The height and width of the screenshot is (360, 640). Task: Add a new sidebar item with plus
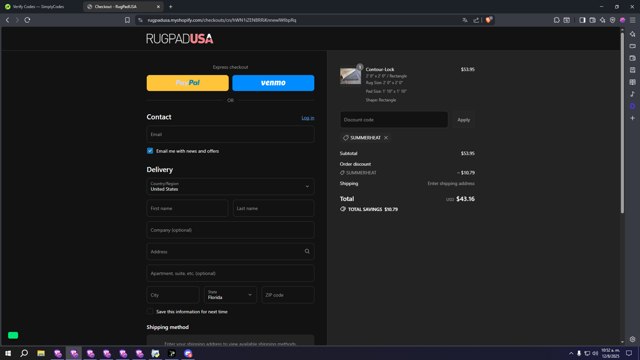632,118
